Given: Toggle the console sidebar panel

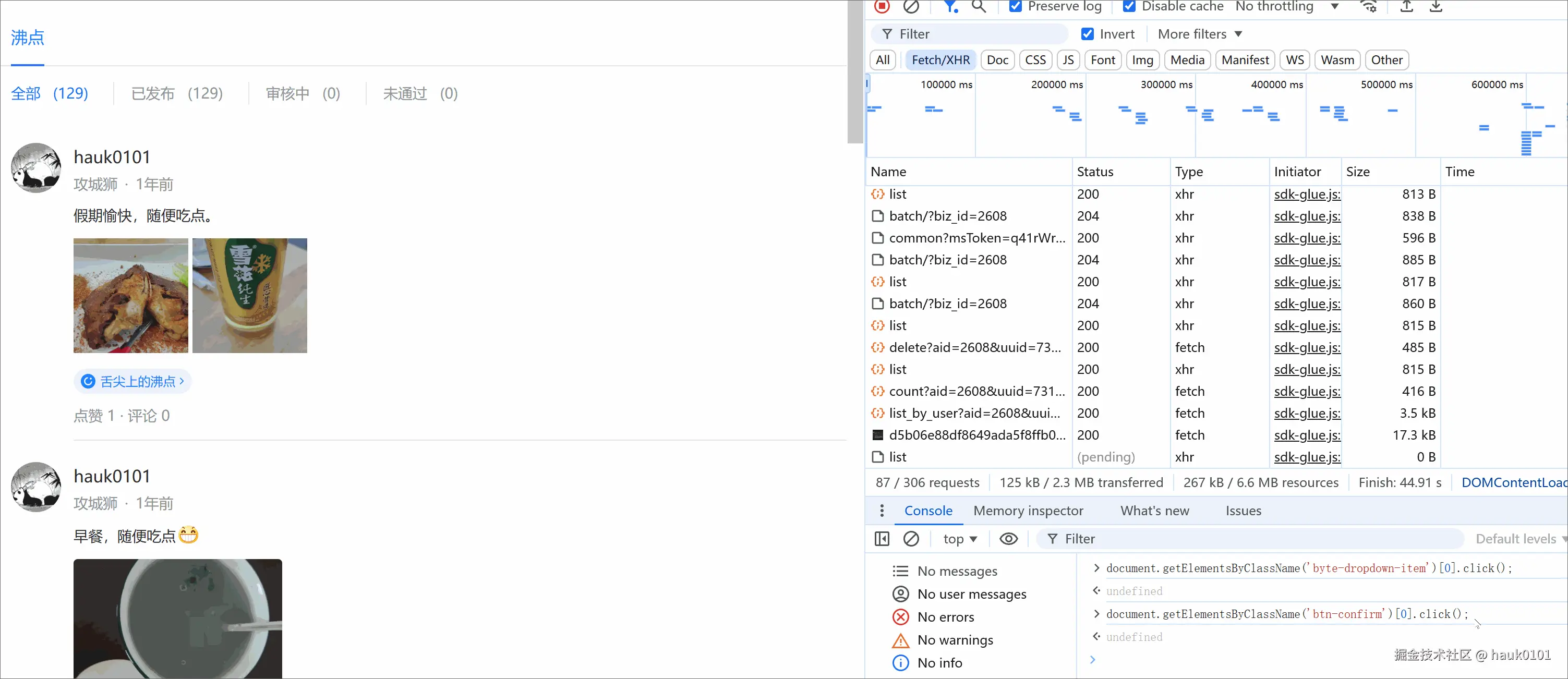Looking at the screenshot, I should click(882, 538).
